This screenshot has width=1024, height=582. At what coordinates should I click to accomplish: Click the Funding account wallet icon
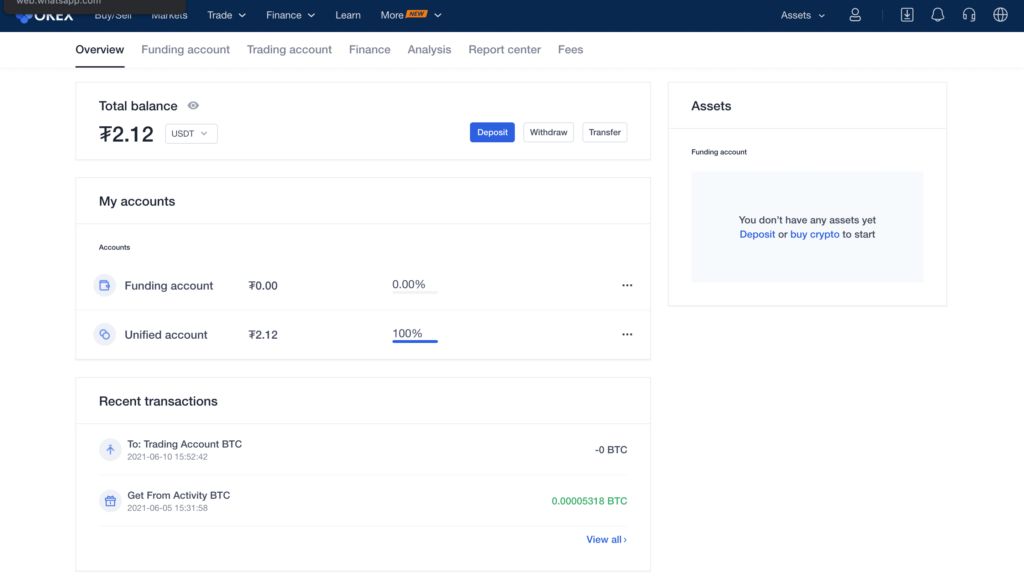104,286
